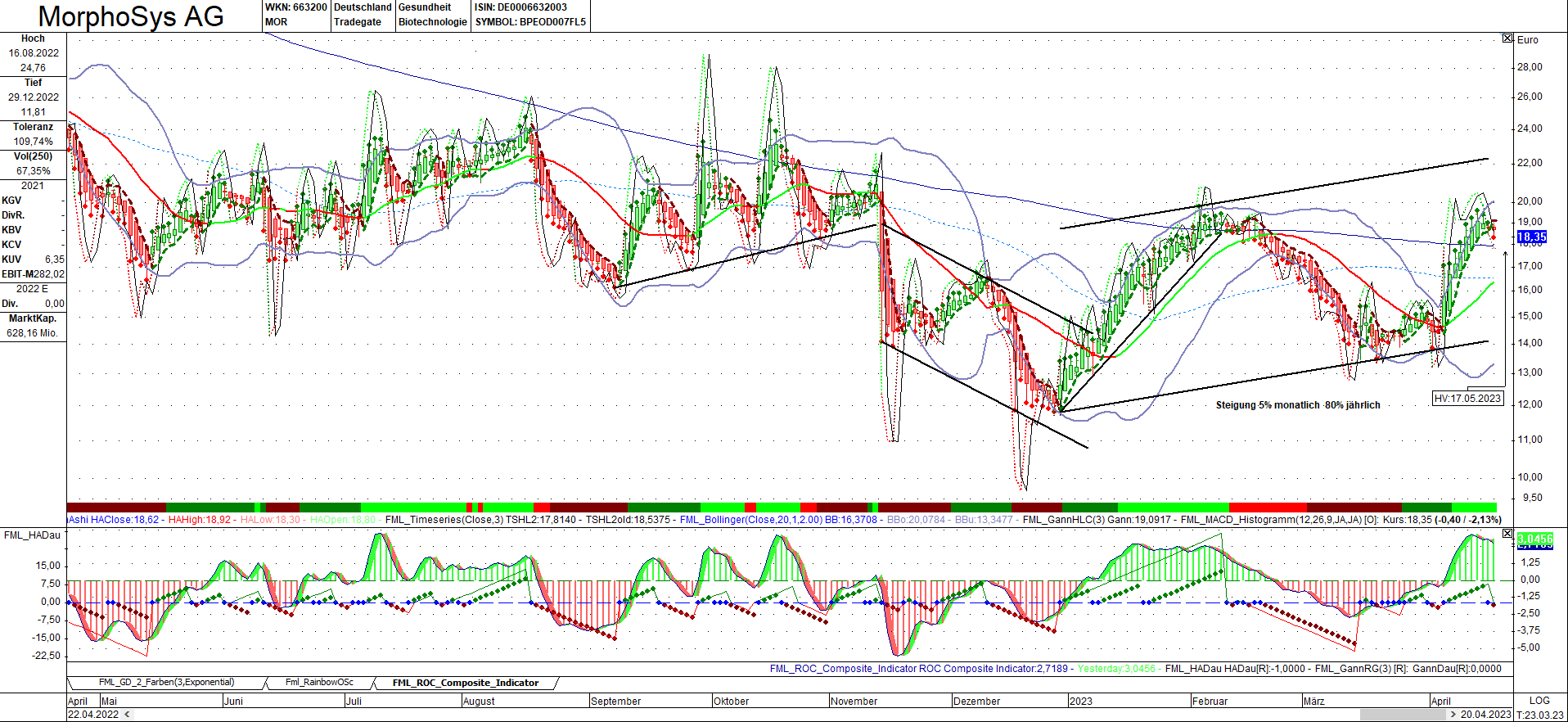Click the 2022 E row label

pos(32,289)
